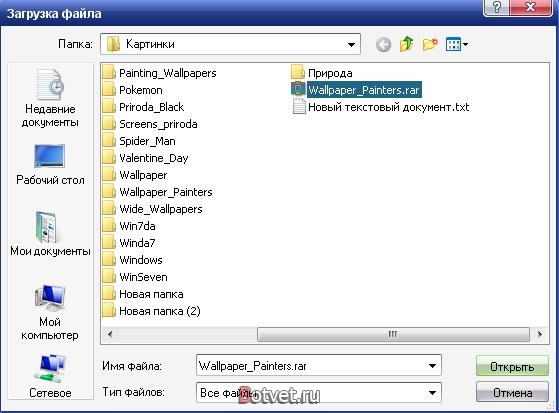This screenshot has height=413, width=559.
Task: Click the horizontal scrollbar right arrow
Action: click(x=540, y=334)
